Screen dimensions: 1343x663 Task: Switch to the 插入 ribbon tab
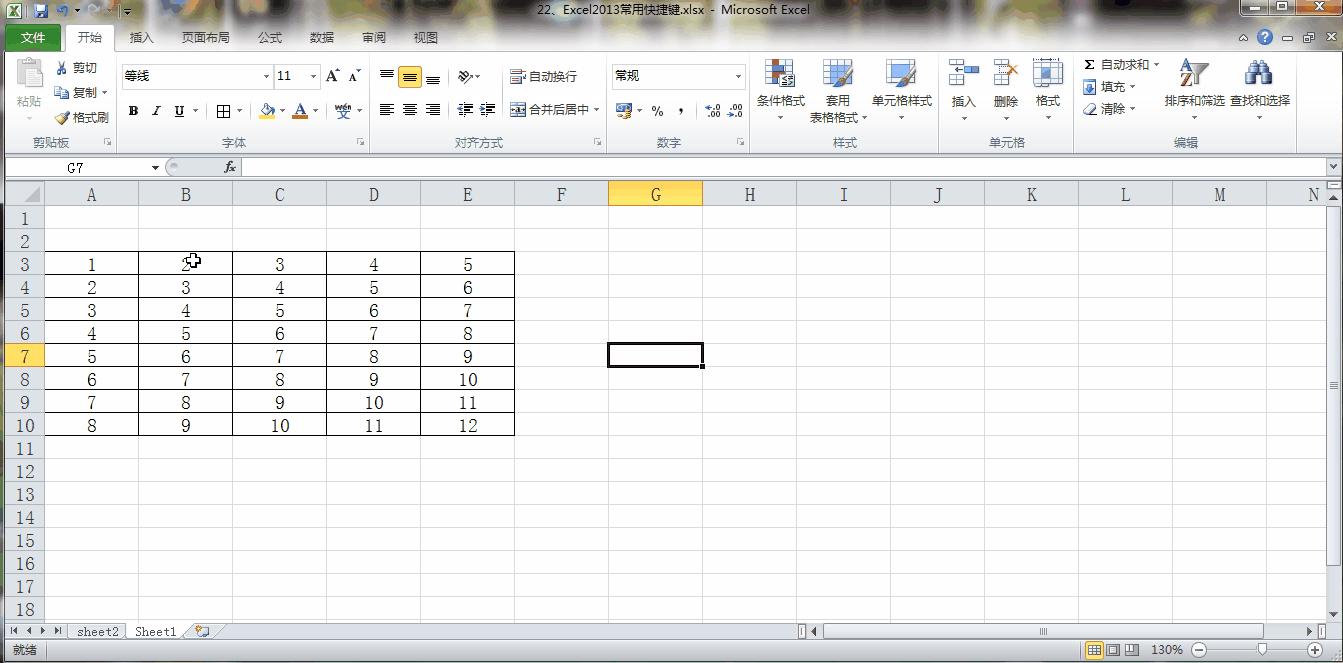point(140,37)
